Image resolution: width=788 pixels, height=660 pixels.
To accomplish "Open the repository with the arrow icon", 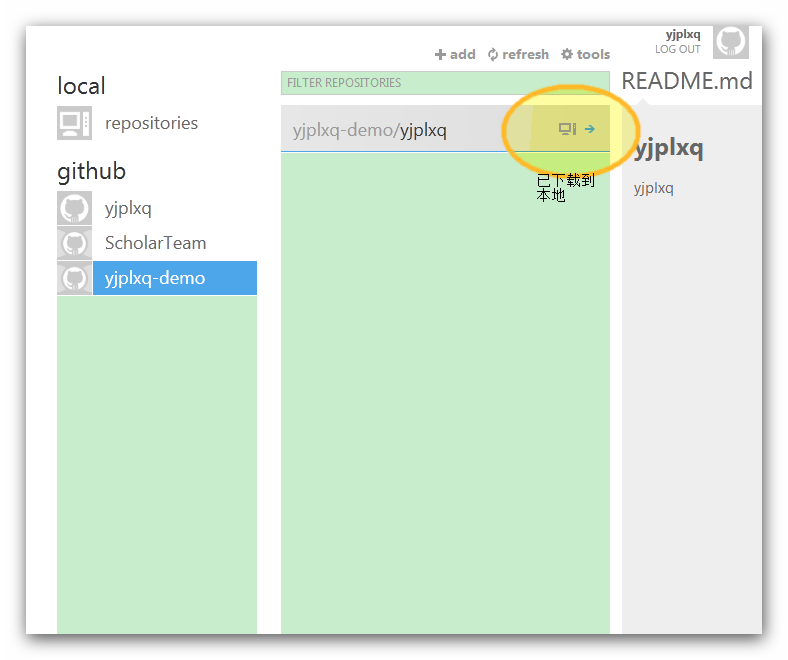I will click(590, 129).
